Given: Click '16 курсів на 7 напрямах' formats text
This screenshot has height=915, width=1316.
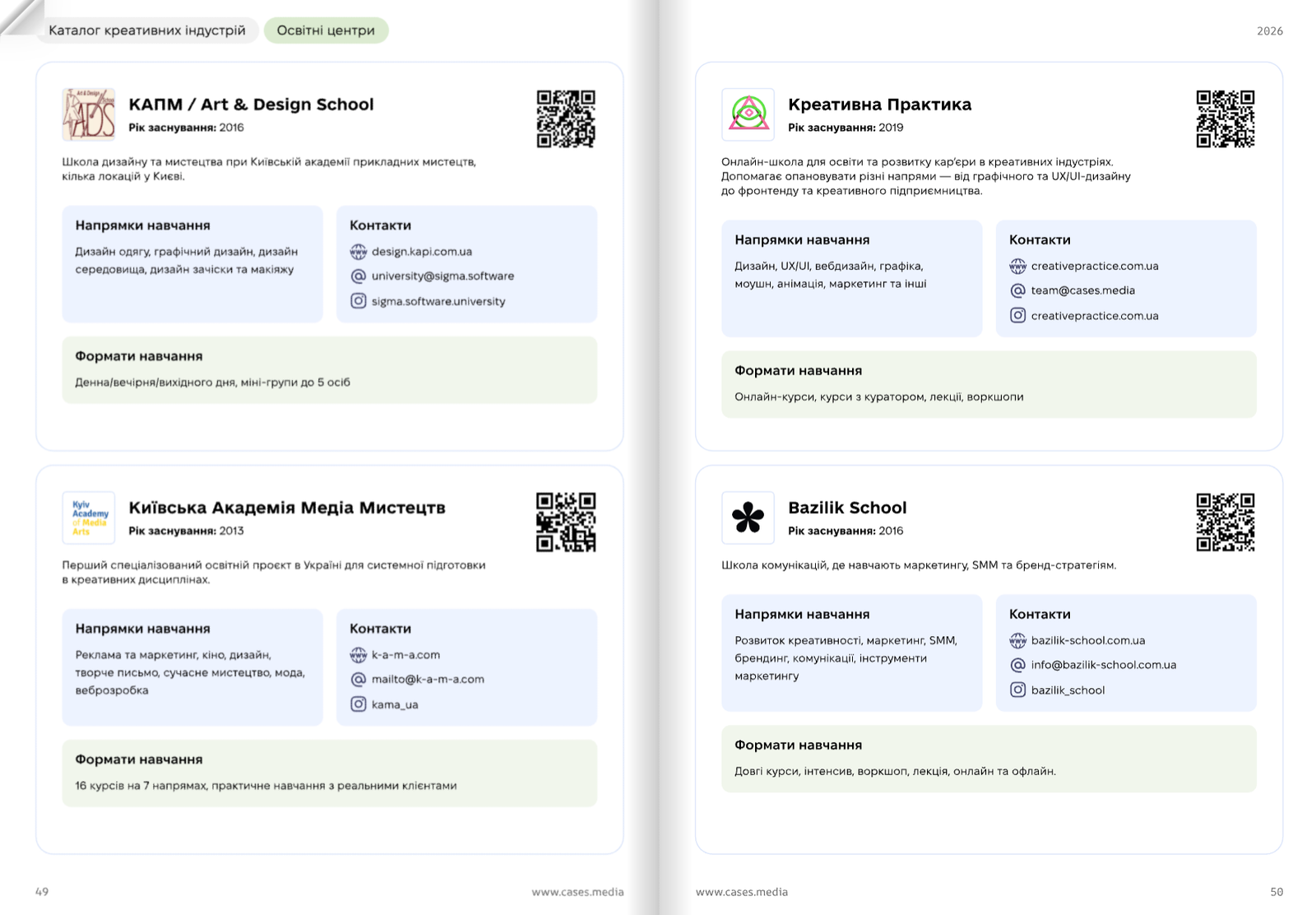Looking at the screenshot, I should [266, 786].
